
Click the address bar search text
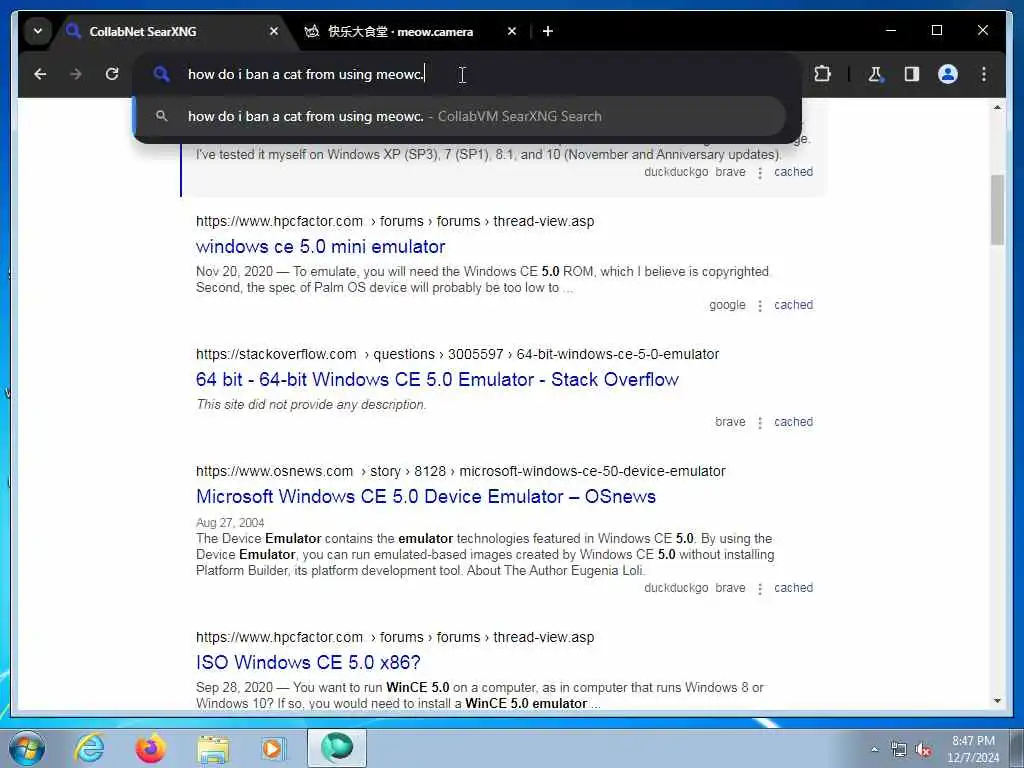click(x=306, y=74)
